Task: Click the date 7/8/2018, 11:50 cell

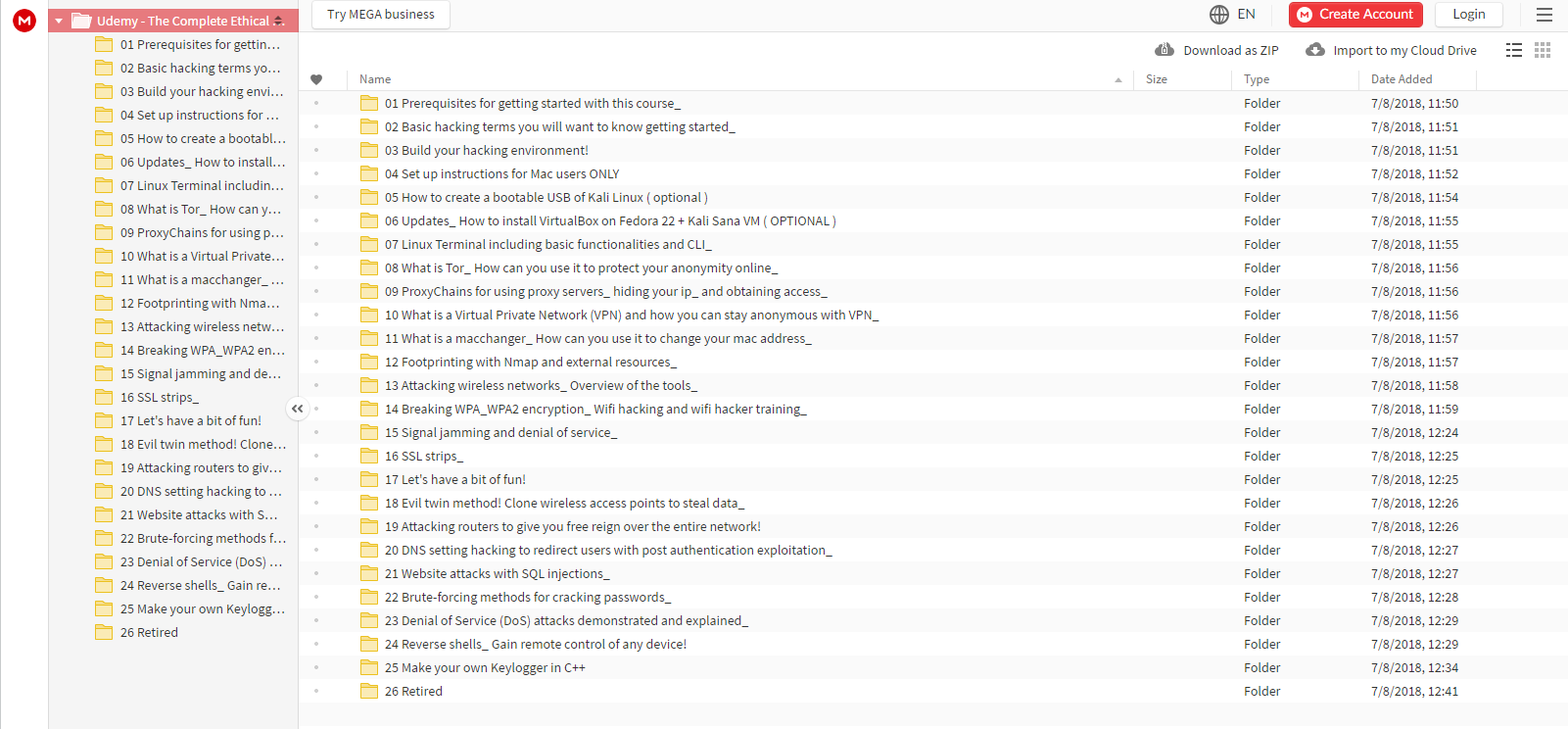Action: 1414,103
